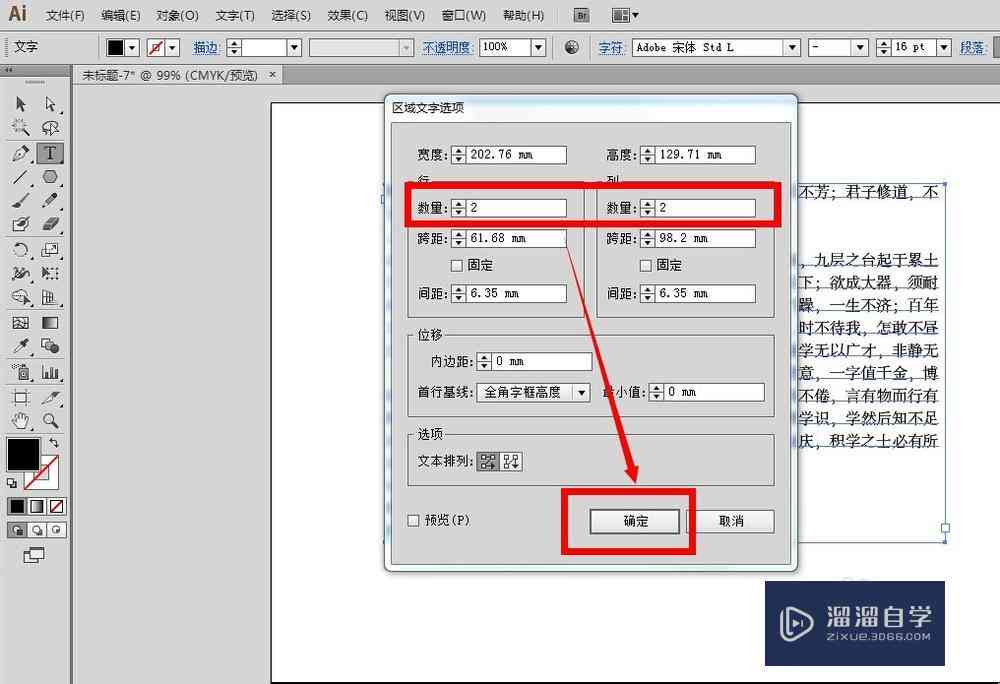Open the opacity 100% dropdown arrow
Screen dimensions: 1000x684
tap(538, 47)
